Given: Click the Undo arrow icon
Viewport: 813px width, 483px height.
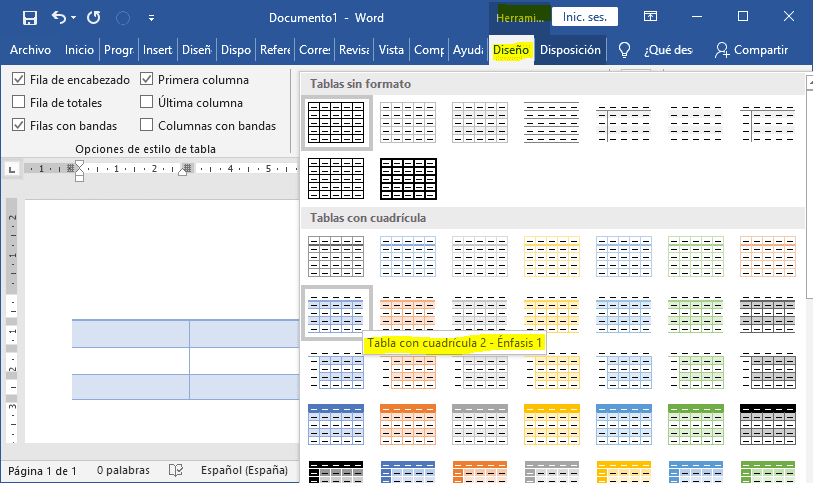Looking at the screenshot, I should point(59,18).
